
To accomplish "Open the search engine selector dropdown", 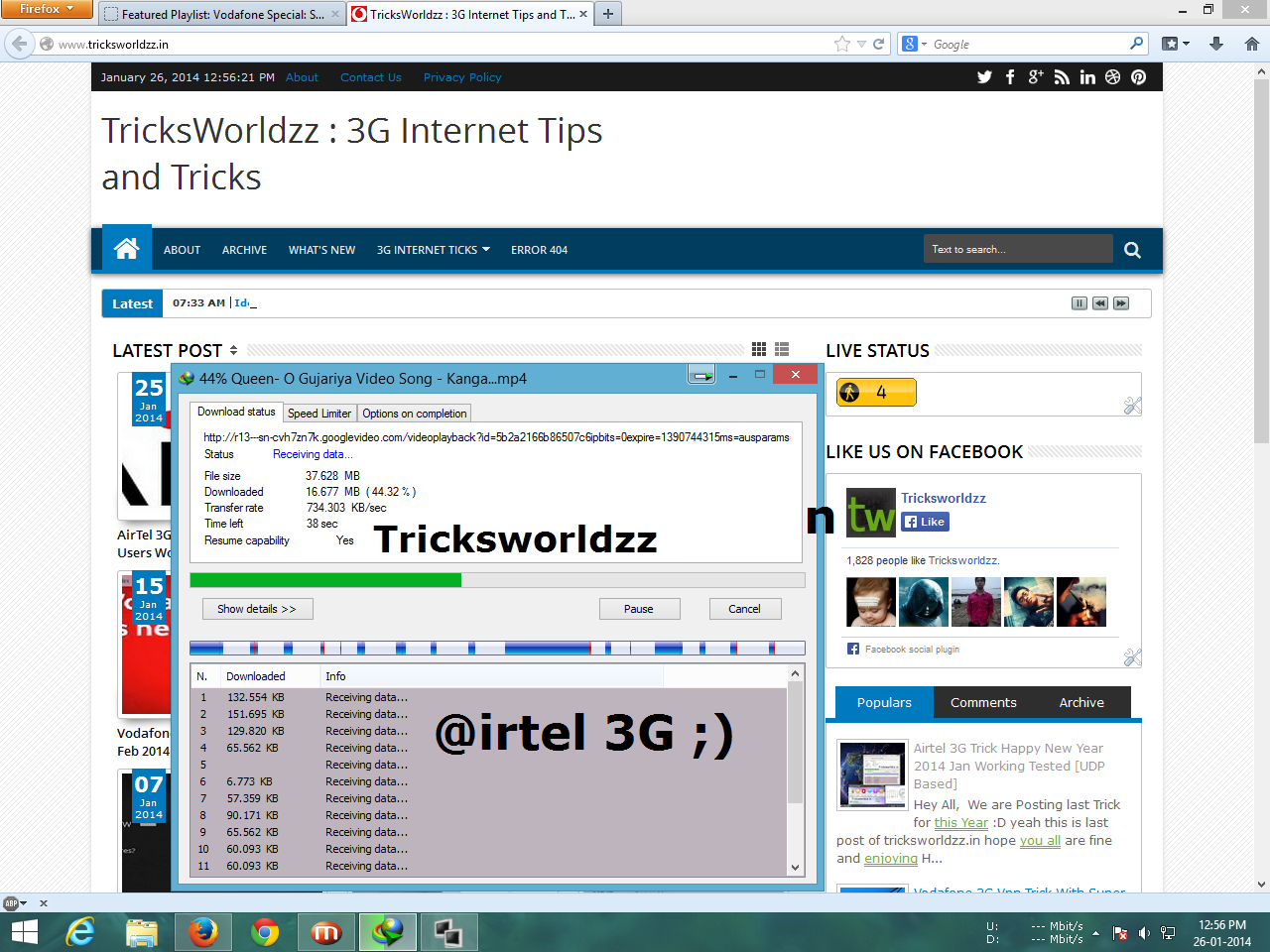I will pyautogui.click(x=915, y=44).
